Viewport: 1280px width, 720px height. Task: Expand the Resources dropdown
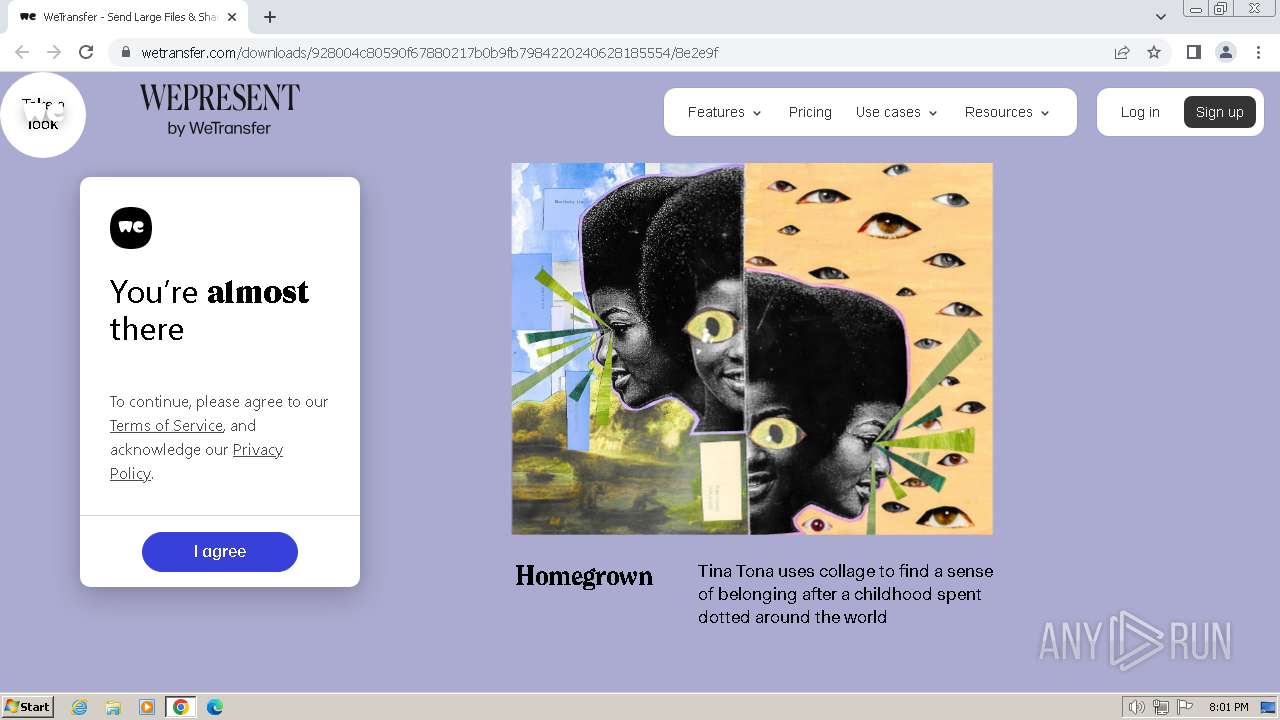(1007, 112)
